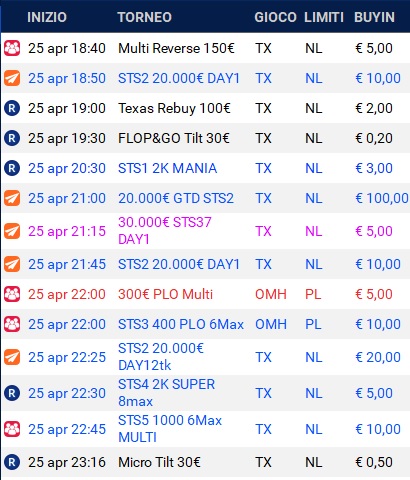Click the € 100,00 buy-in cell
This screenshot has height=480, width=410.
click(x=382, y=198)
